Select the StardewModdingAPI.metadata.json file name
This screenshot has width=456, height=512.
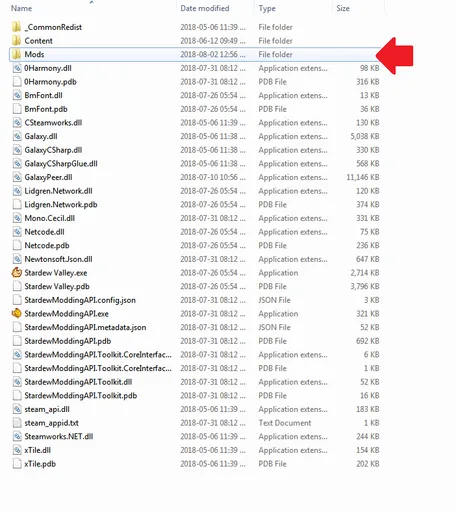[85, 327]
